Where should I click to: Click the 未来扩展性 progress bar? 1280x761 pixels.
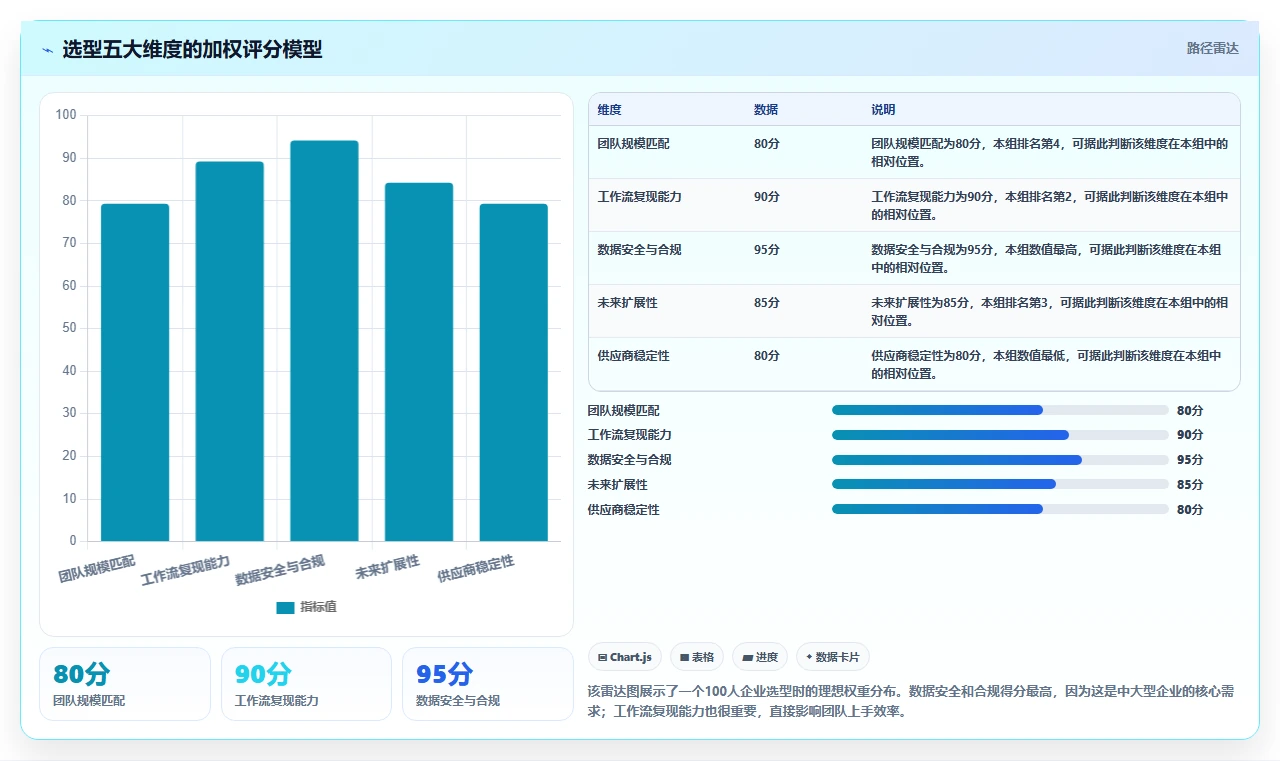click(1000, 484)
